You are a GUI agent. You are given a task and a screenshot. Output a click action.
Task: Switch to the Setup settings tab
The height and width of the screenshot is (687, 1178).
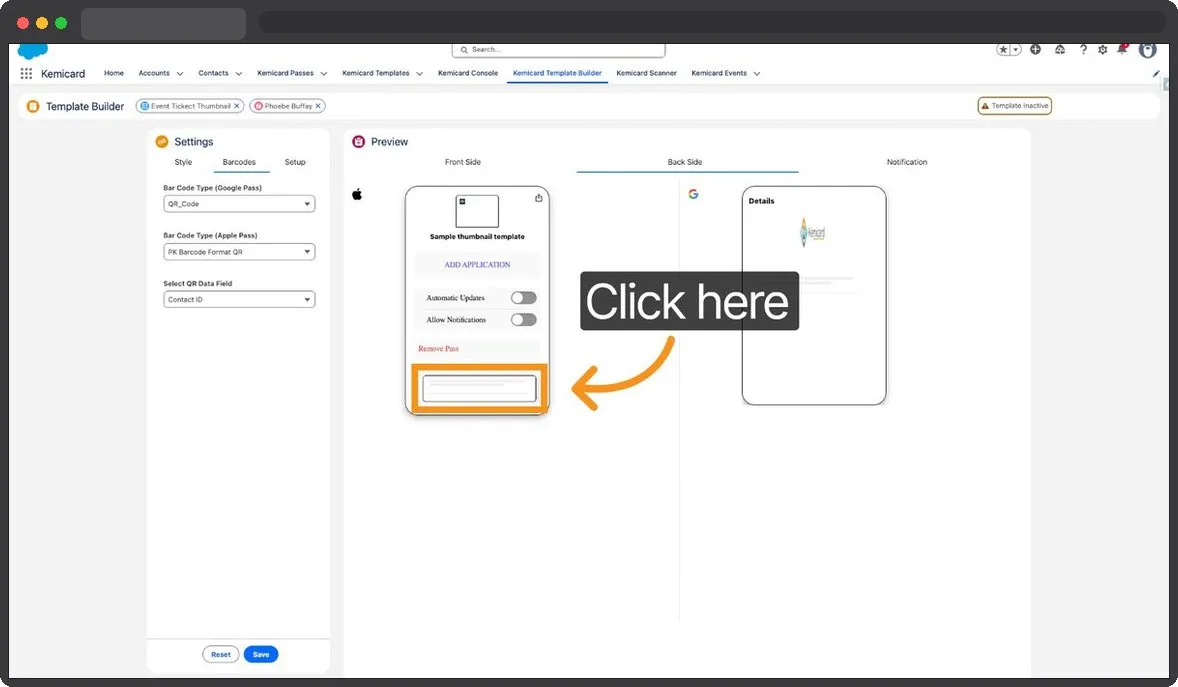295,162
